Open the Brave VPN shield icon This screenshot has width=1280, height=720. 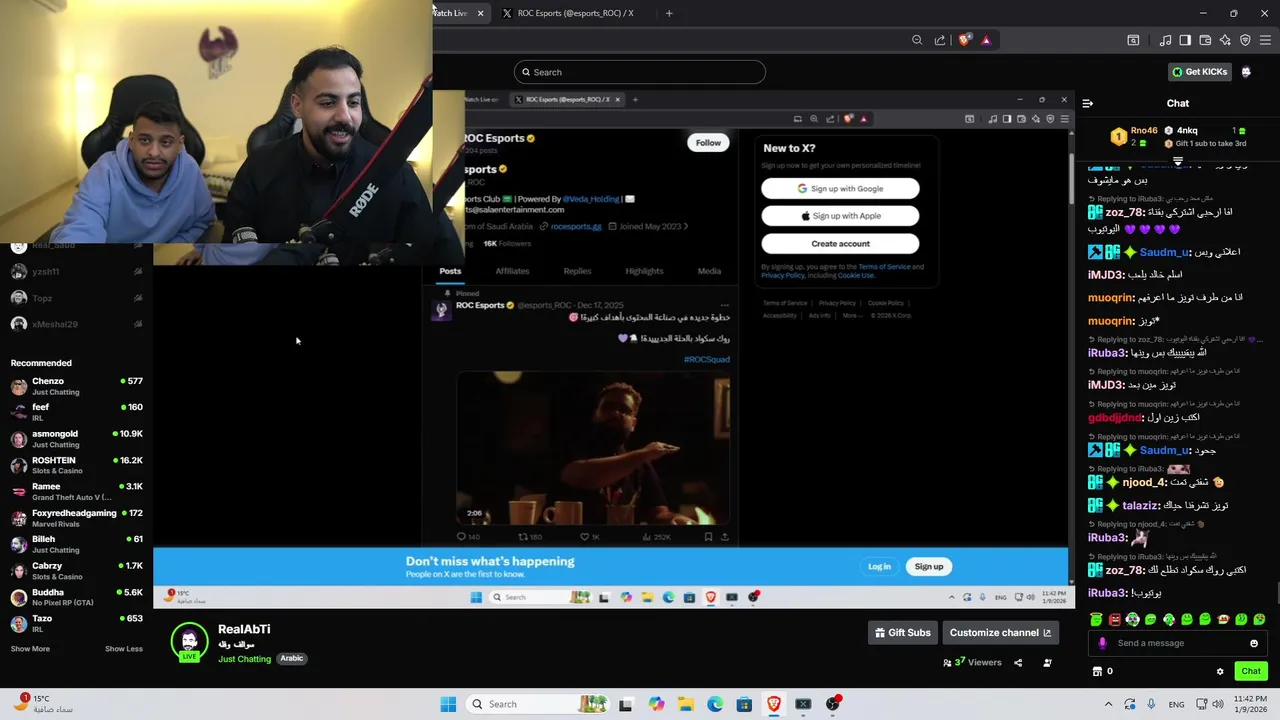(1245, 40)
